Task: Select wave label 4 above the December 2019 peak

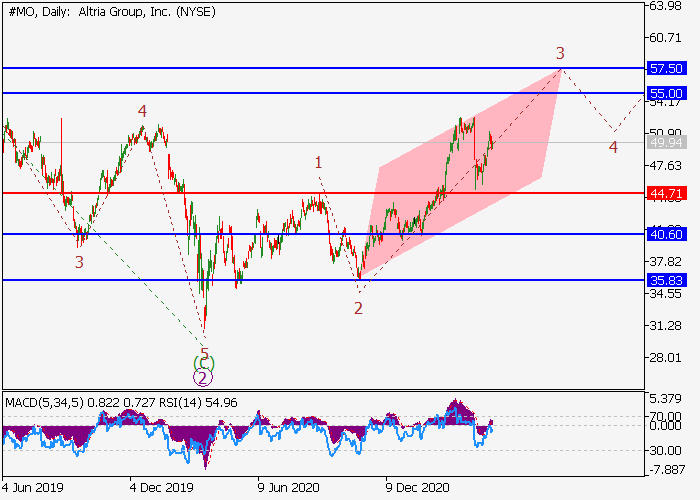Action: click(x=142, y=111)
